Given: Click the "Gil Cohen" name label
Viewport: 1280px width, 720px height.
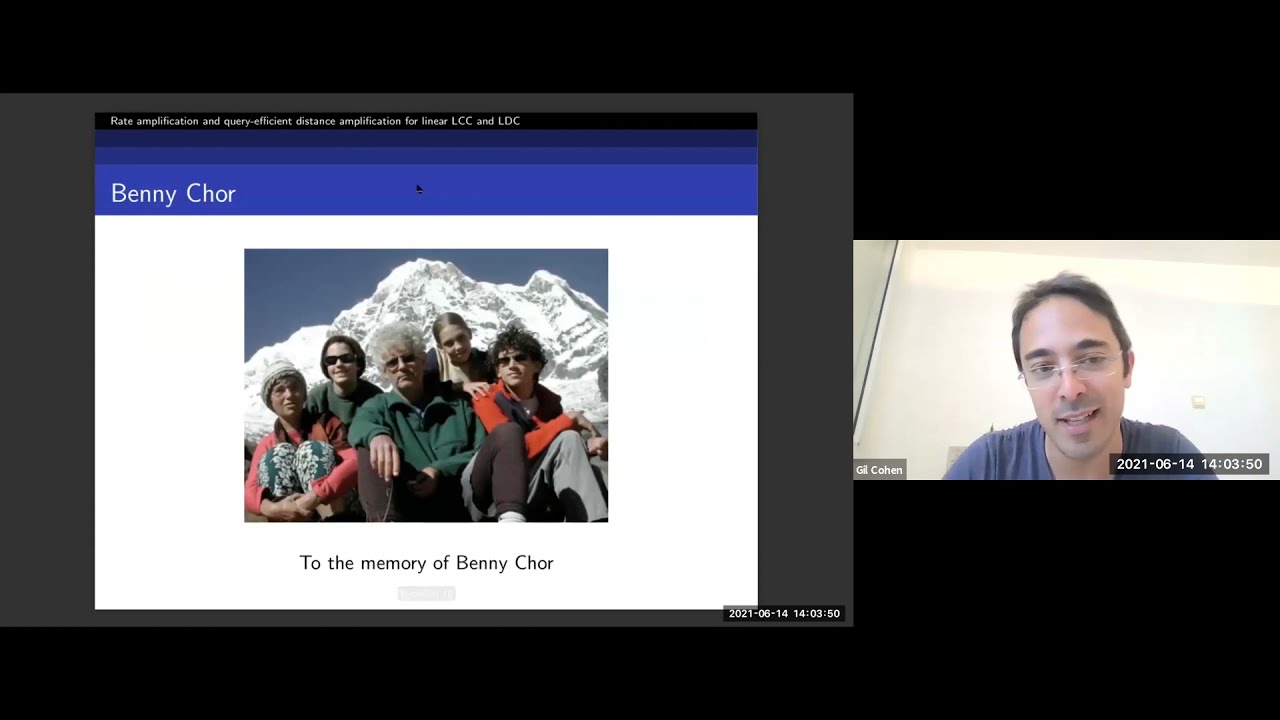Looking at the screenshot, I should 879,470.
